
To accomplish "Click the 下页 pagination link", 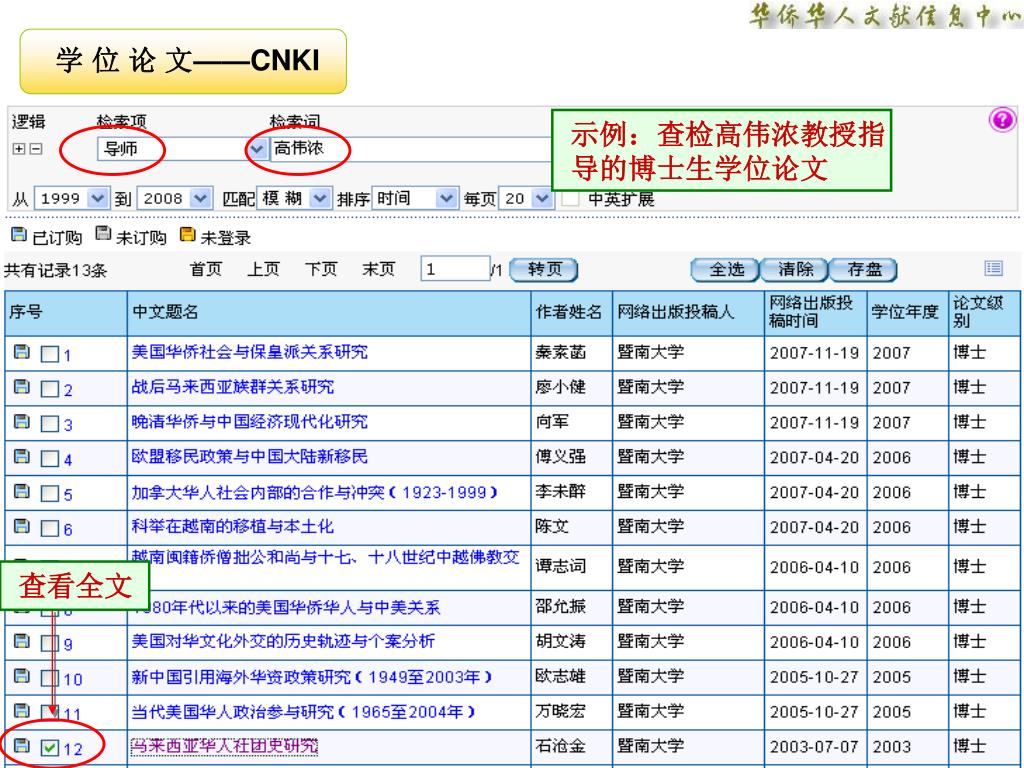I will [x=321, y=269].
